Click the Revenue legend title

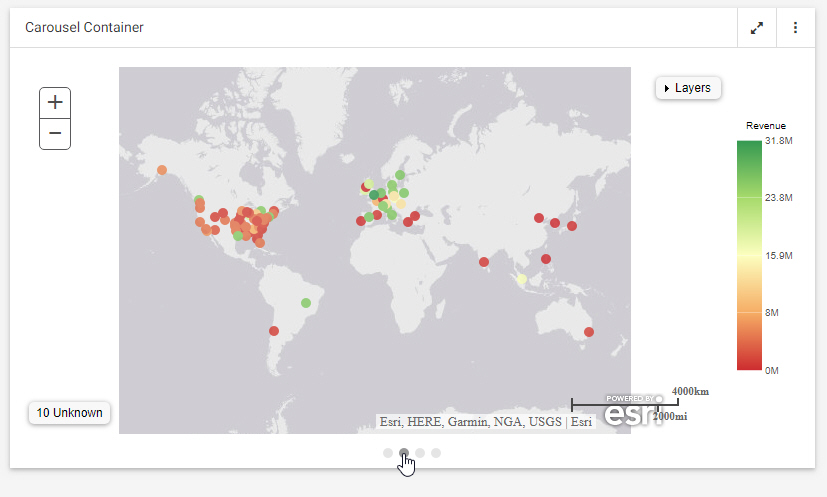(x=766, y=126)
